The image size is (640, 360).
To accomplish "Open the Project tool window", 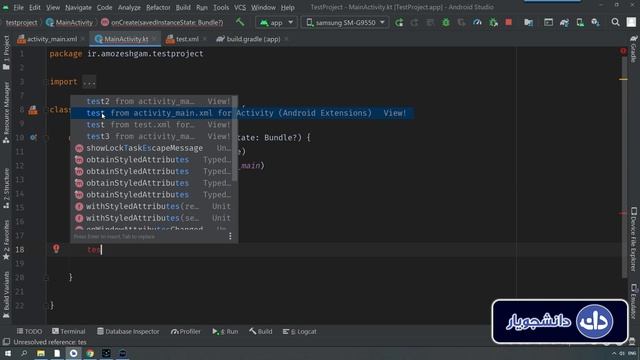I will pyautogui.click(x=6, y=53).
